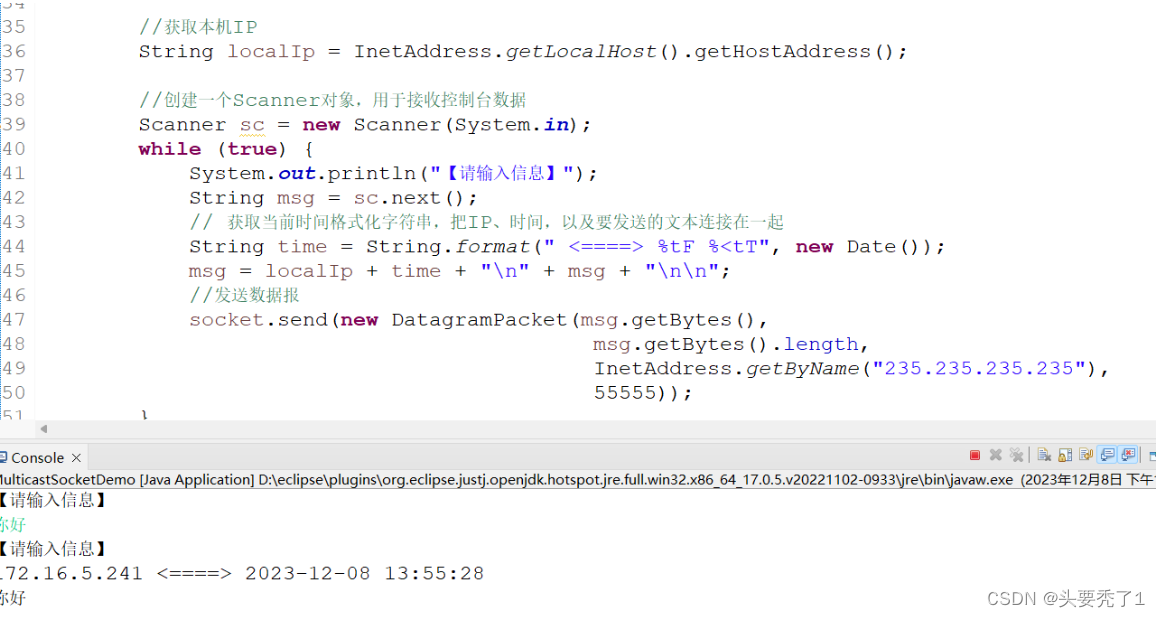Screen dimensions: 1160x617
Task: Clear the console output
Action: tap(1044, 456)
